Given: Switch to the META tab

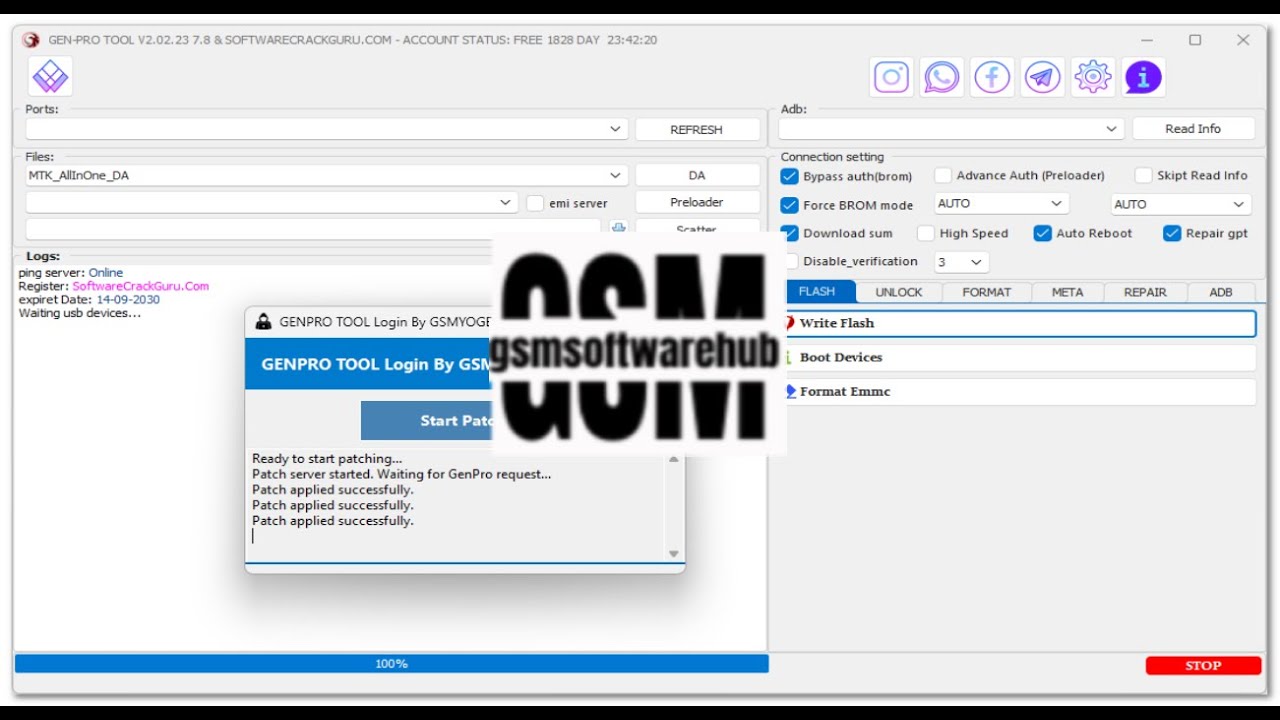Looking at the screenshot, I should (1067, 292).
